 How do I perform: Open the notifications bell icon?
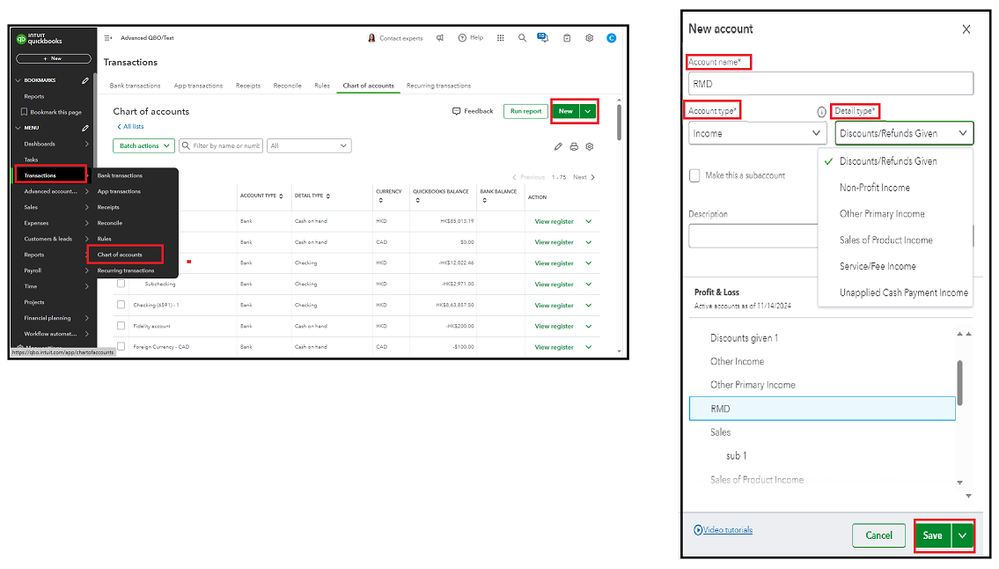click(x=543, y=38)
